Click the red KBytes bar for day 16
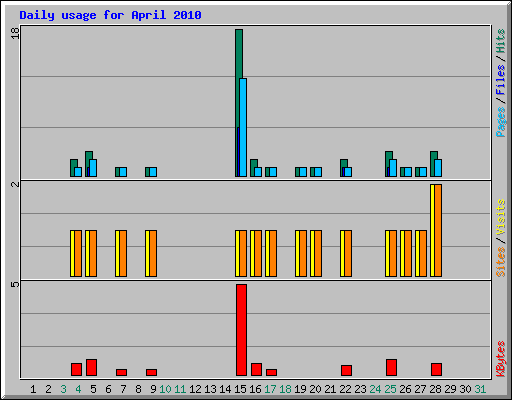 pyautogui.click(x=256, y=369)
